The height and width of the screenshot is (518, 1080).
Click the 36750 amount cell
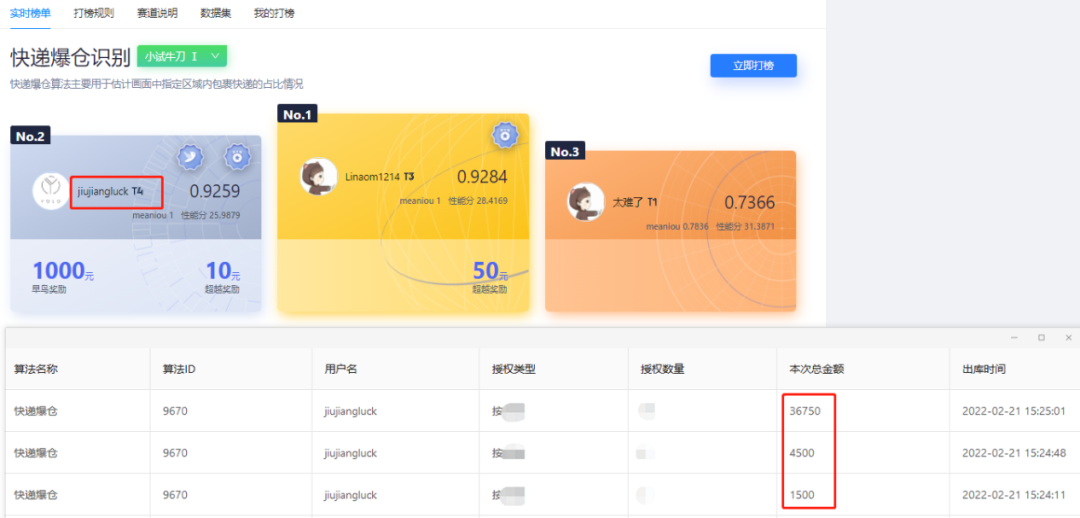tap(805, 411)
